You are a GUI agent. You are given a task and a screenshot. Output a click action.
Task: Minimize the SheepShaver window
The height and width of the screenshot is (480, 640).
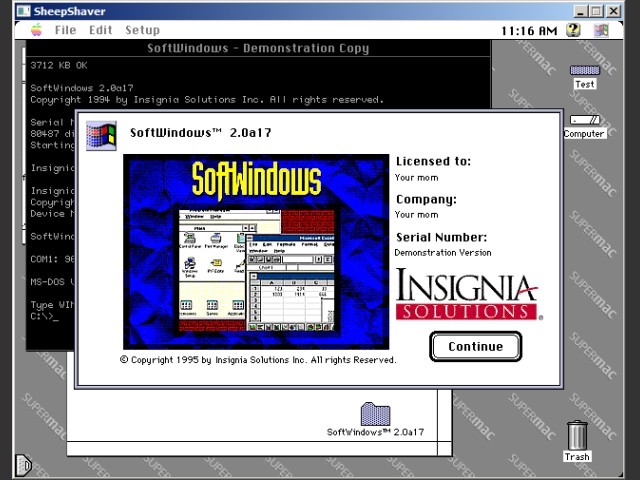click(580, 11)
